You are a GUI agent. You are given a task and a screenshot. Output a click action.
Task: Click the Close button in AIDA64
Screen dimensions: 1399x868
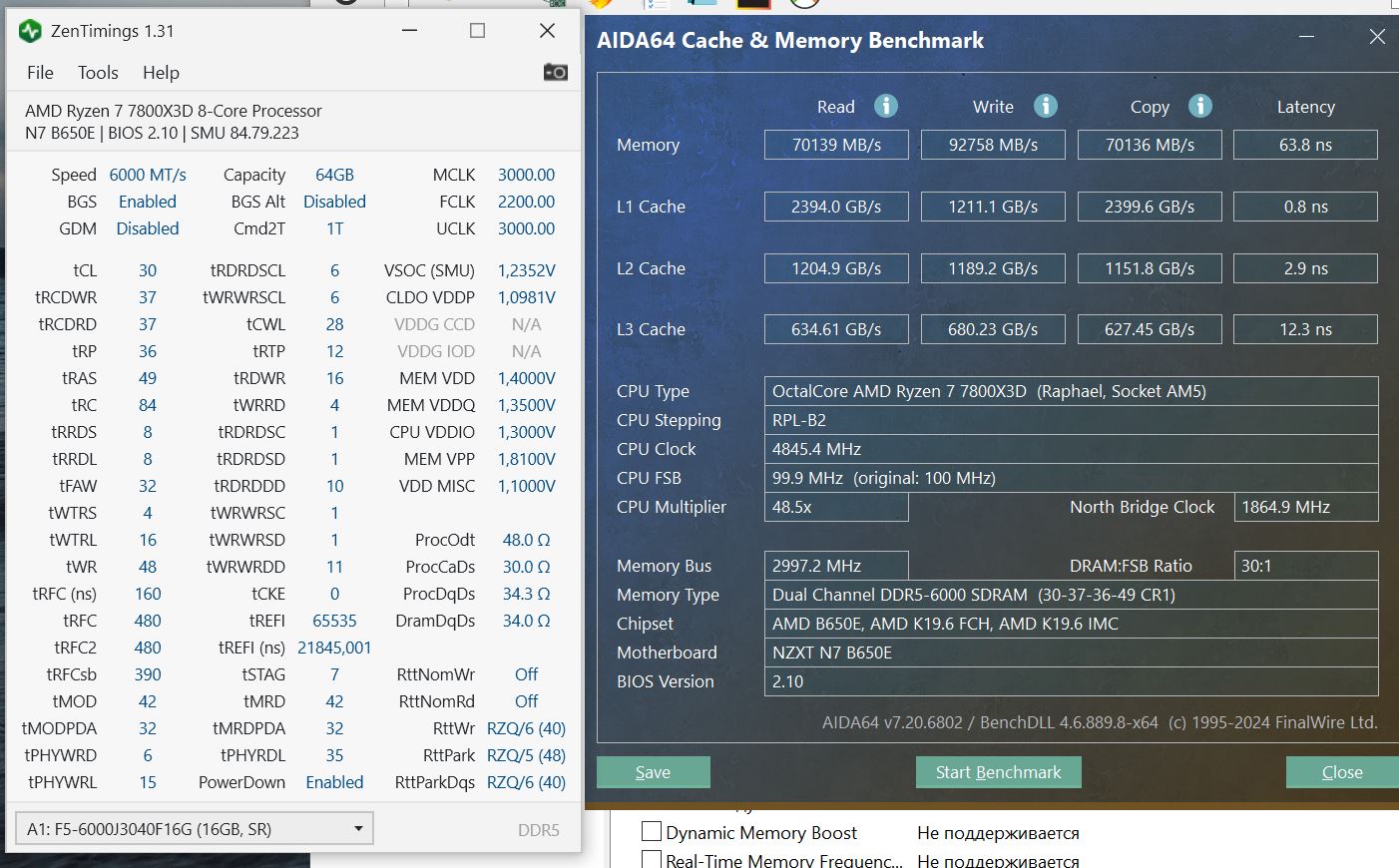pyautogui.click(x=1342, y=772)
